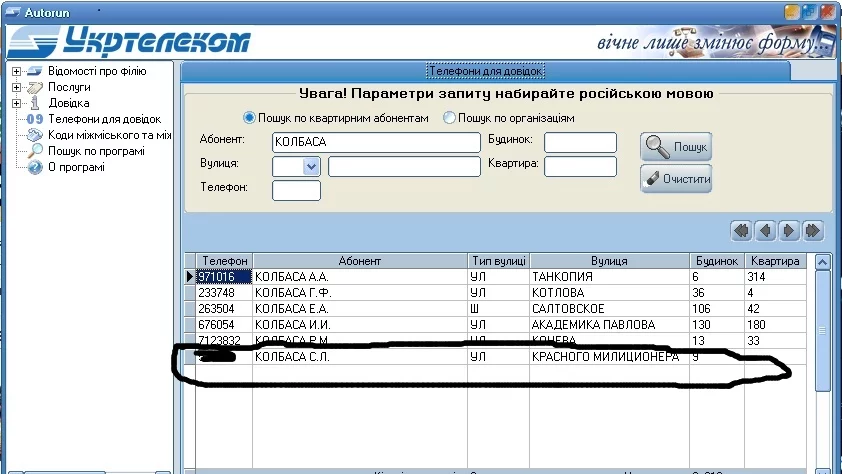Expand the Довідка tree node
Viewport: 842px width, 474px height.
16,103
